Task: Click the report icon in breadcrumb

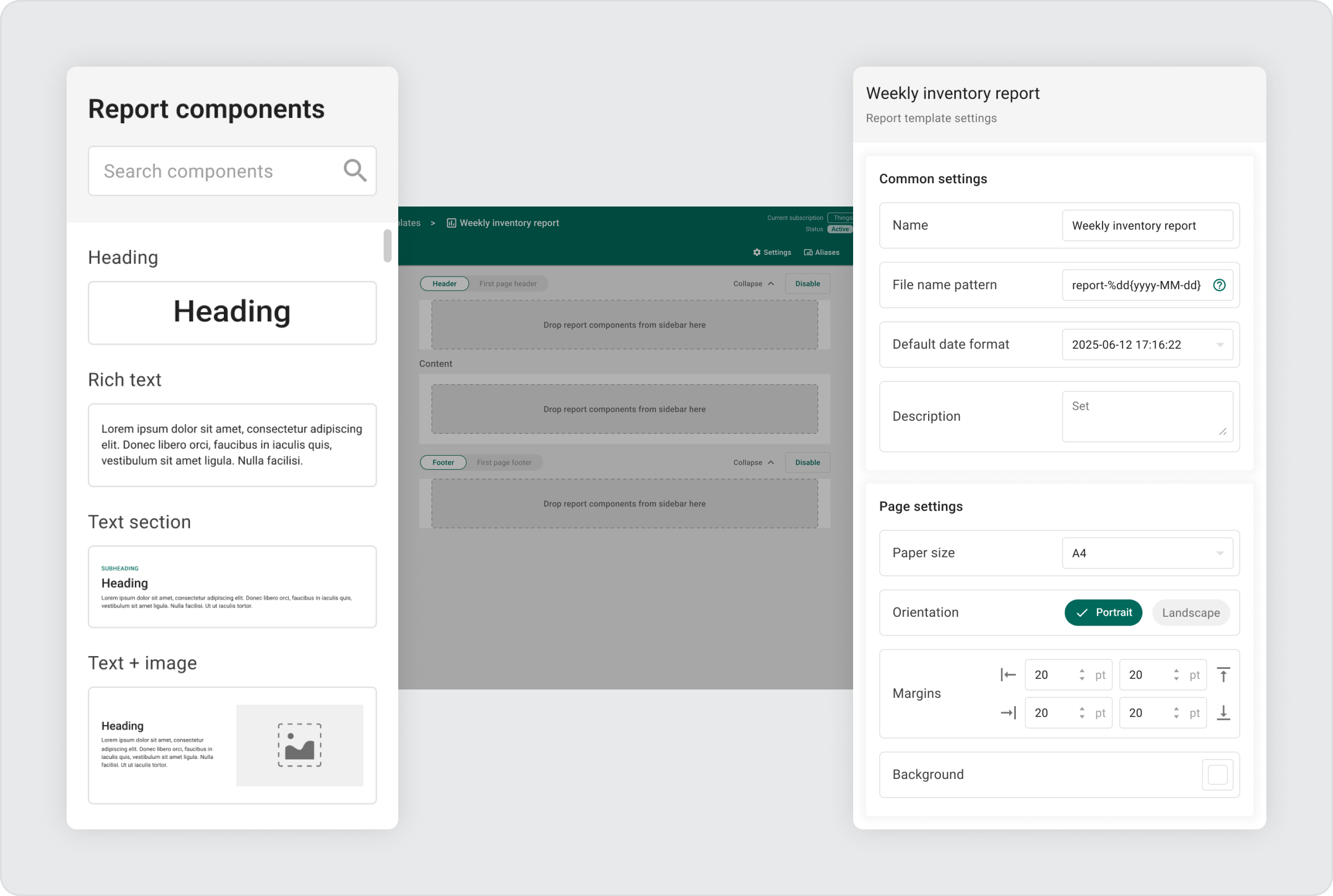Action: [451, 223]
